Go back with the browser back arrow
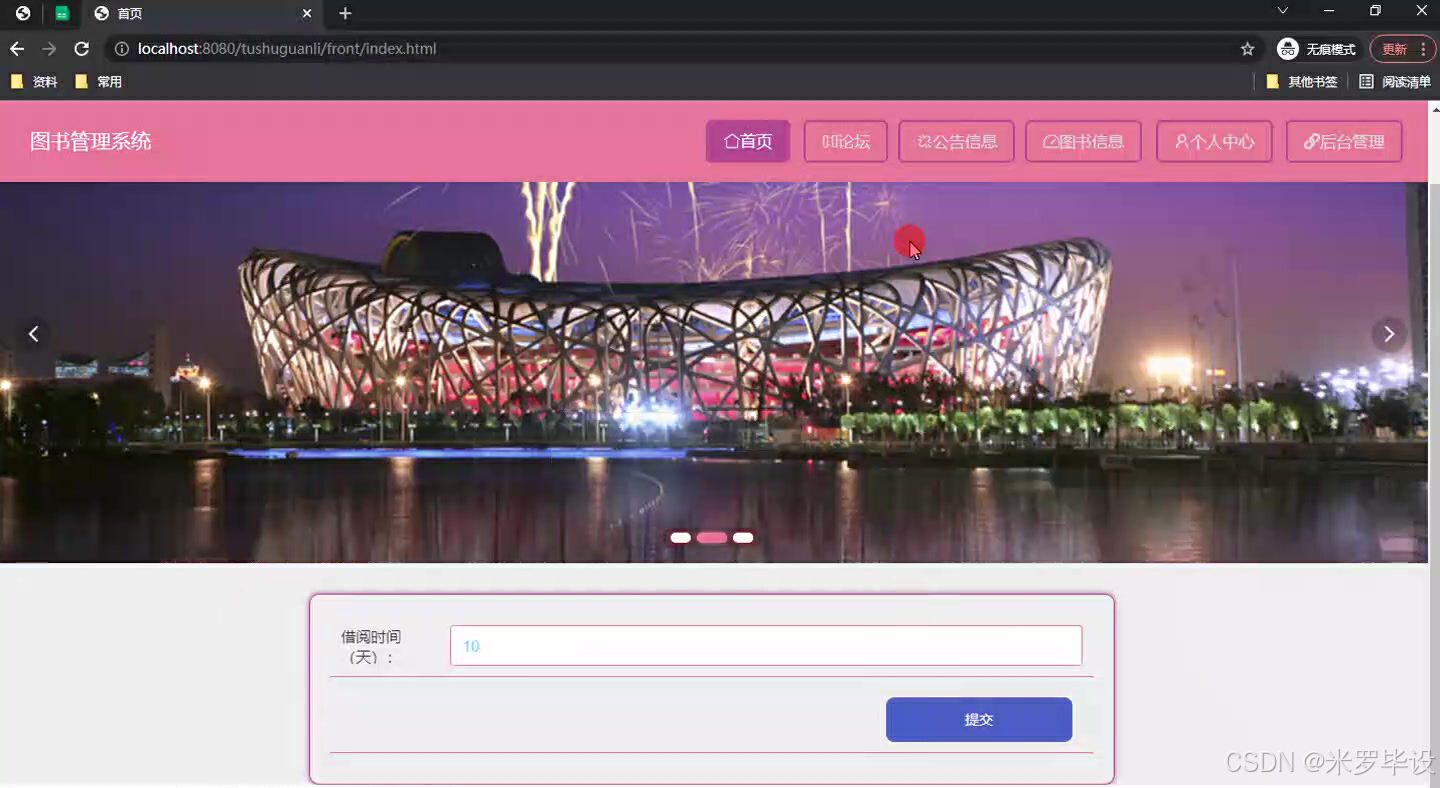 (17, 49)
